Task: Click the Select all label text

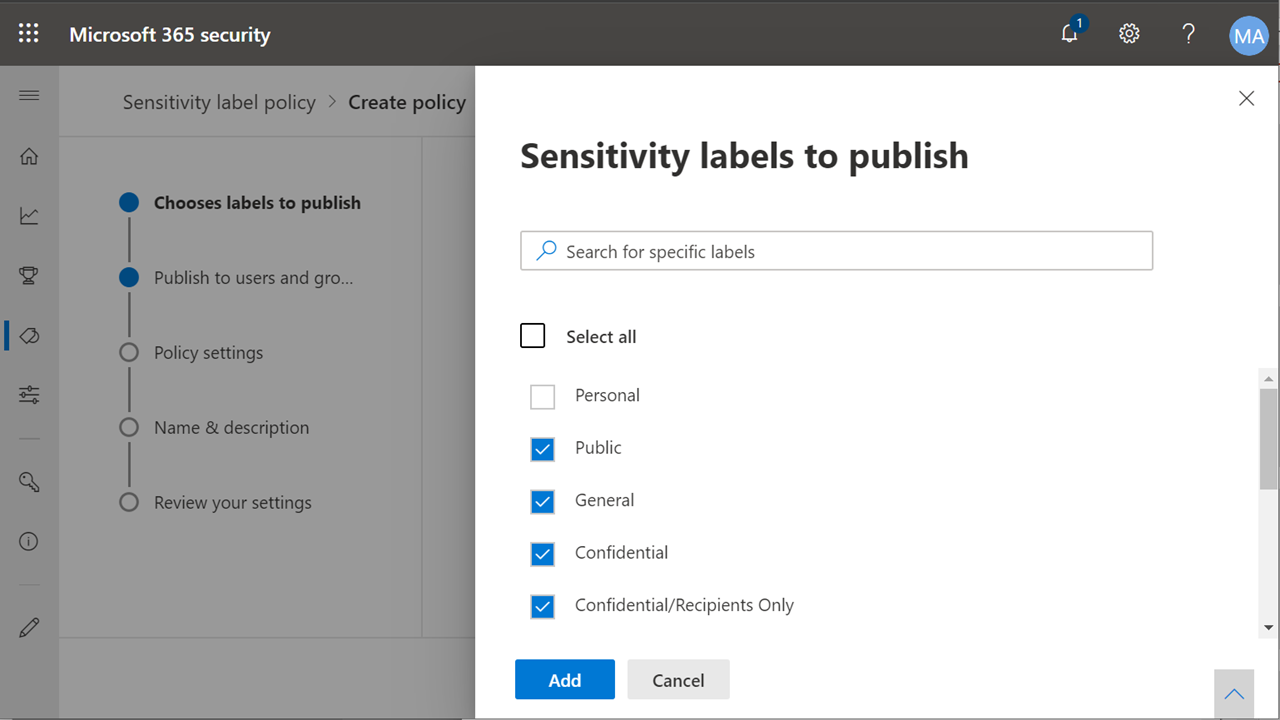Action: (x=601, y=337)
